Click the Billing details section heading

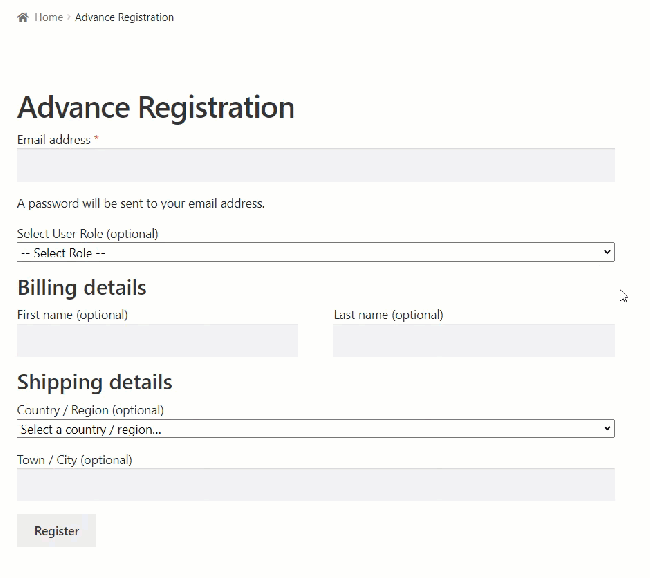pyautogui.click(x=82, y=288)
